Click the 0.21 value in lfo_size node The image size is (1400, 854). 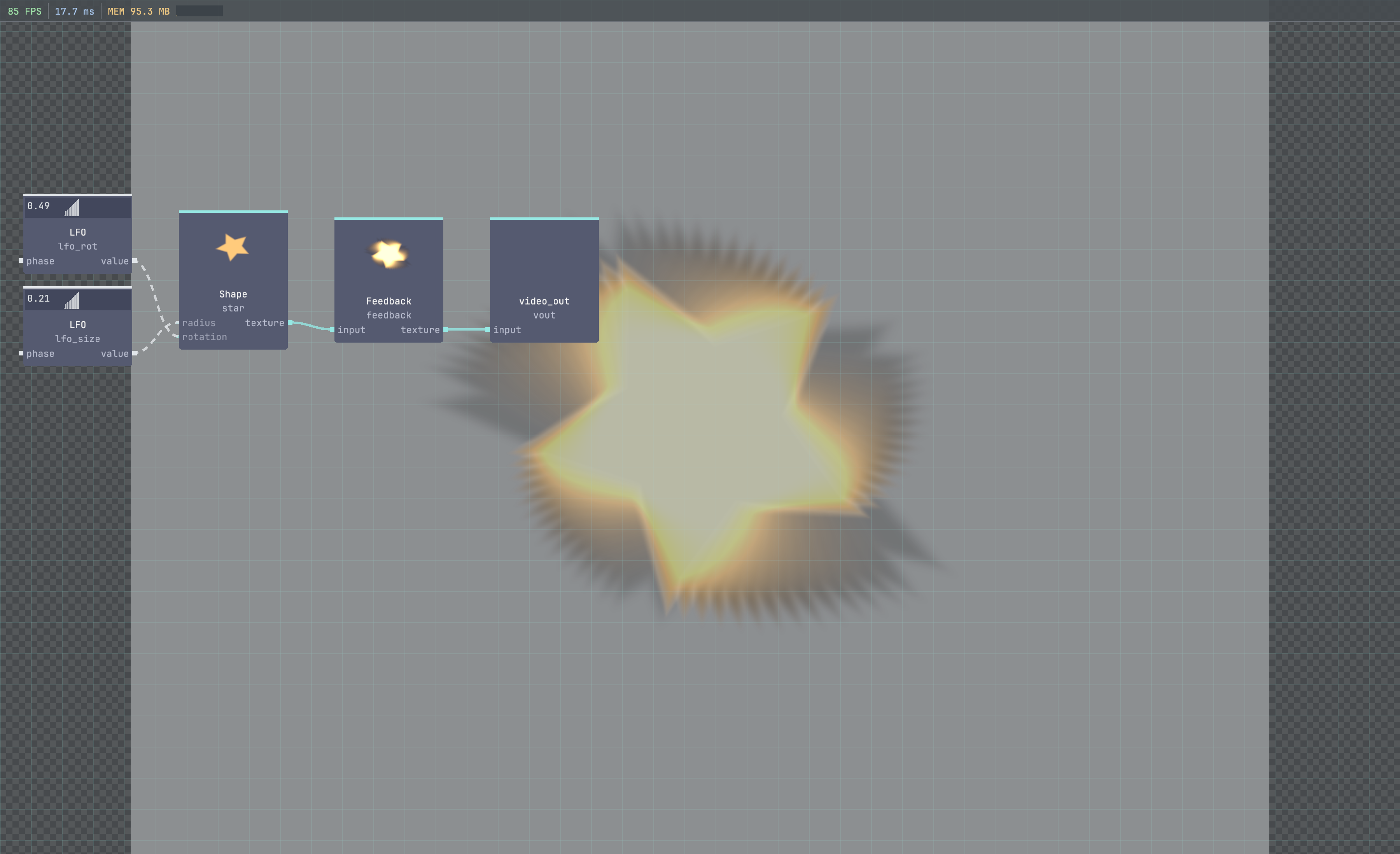[38, 298]
